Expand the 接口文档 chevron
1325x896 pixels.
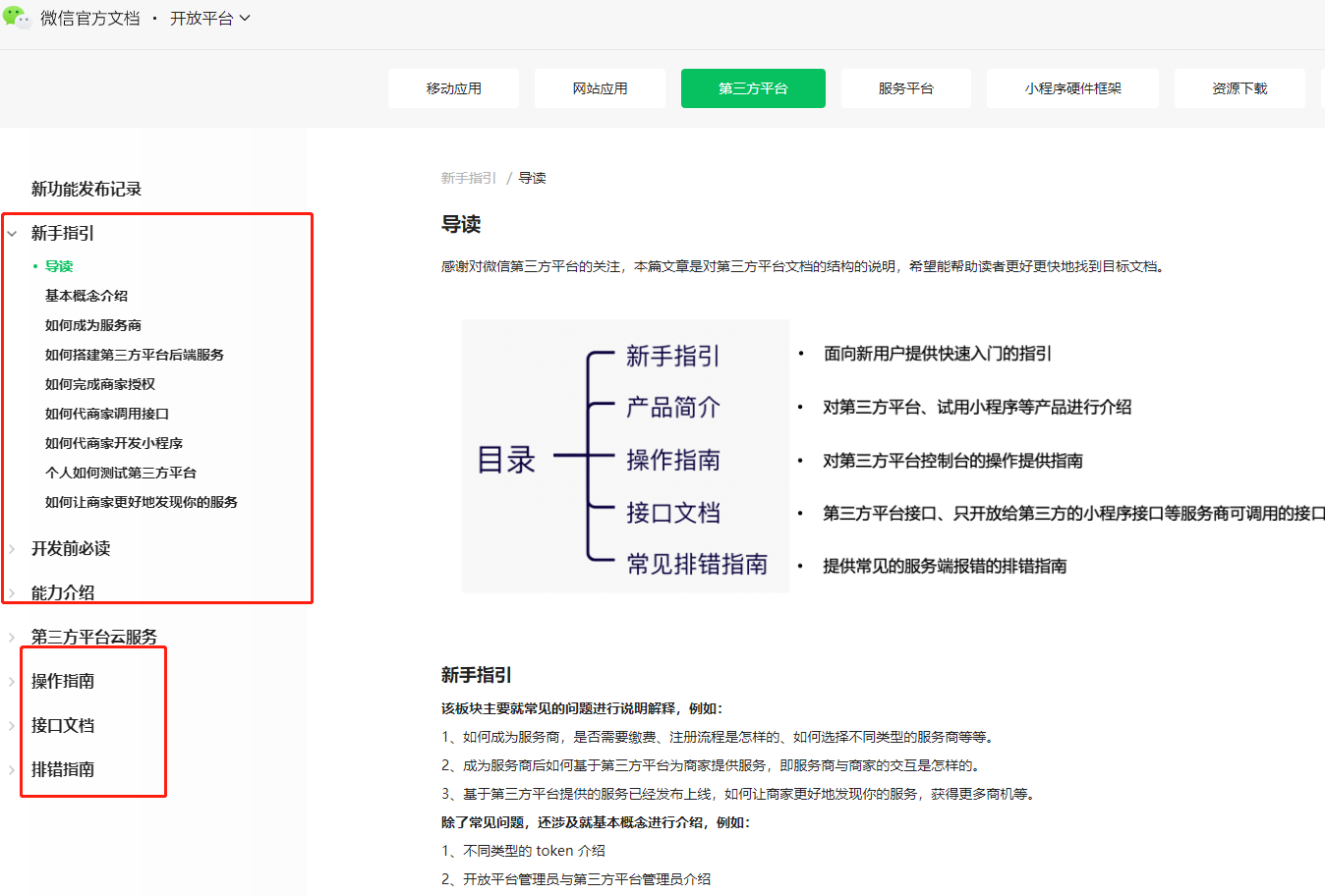pyautogui.click(x=12, y=726)
